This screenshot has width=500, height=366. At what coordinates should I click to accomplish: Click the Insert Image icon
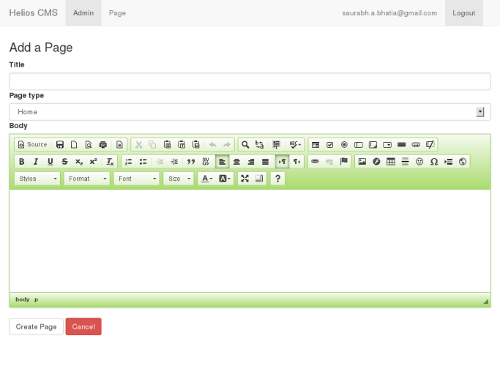pyautogui.click(x=362, y=162)
